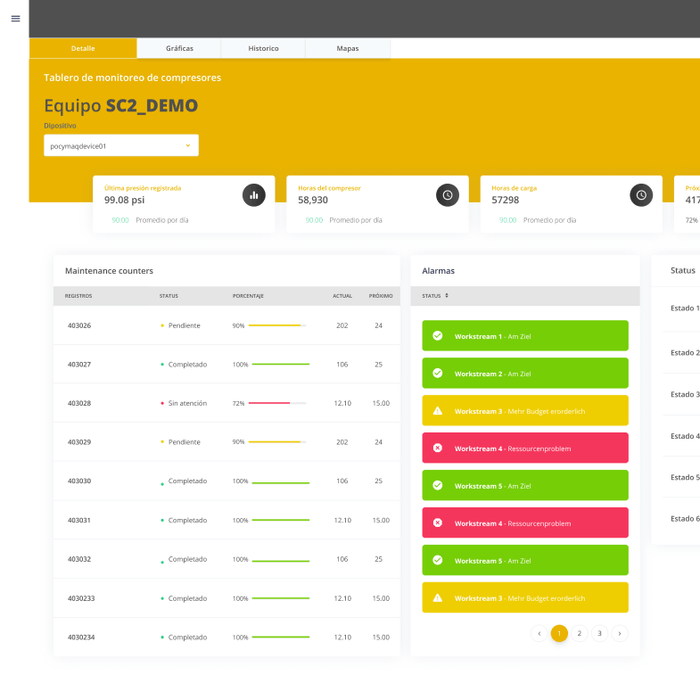Click the ACTUAL column header
This screenshot has width=700, height=699.
tap(342, 296)
